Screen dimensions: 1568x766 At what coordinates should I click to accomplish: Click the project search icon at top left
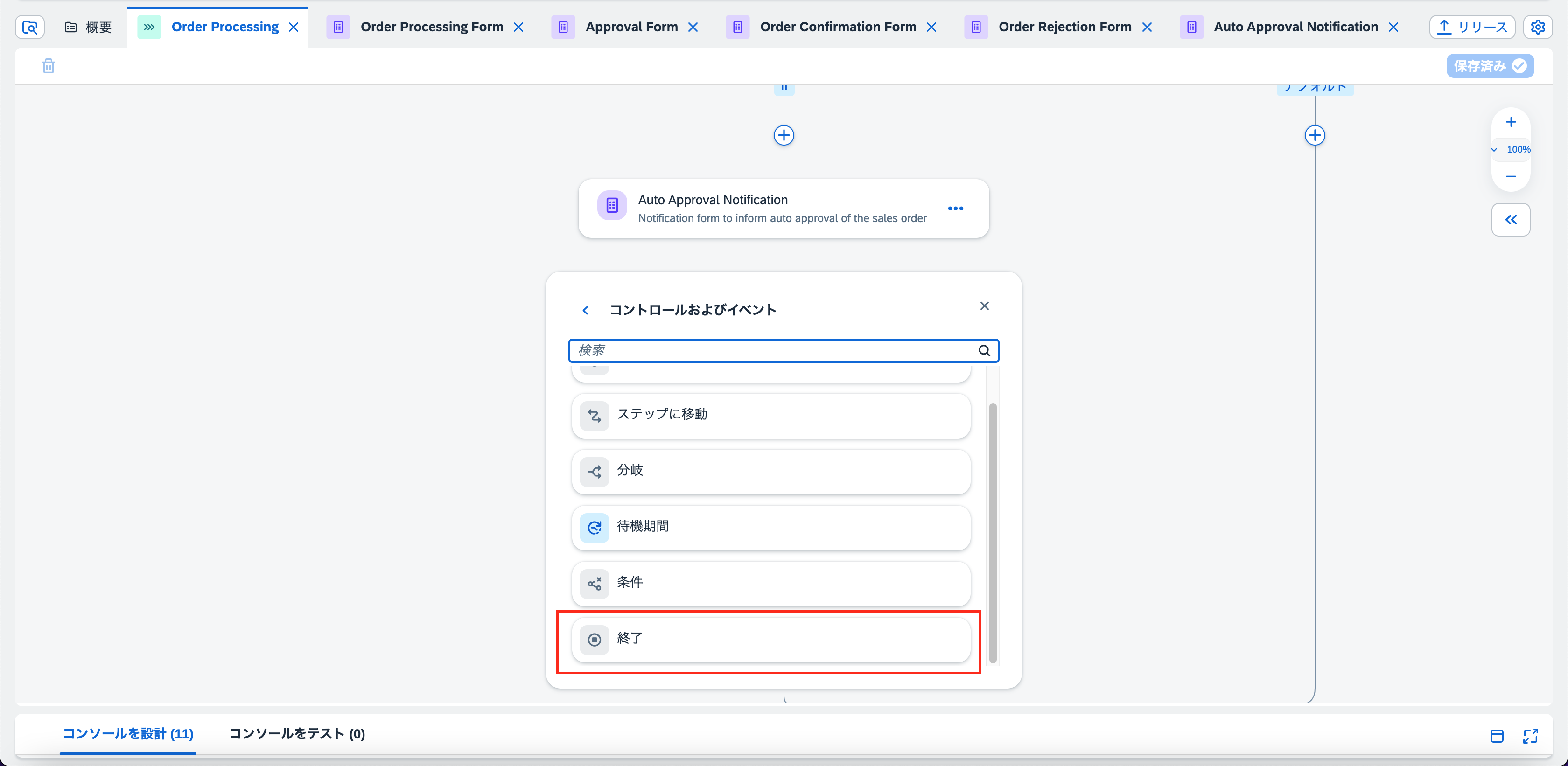click(30, 27)
